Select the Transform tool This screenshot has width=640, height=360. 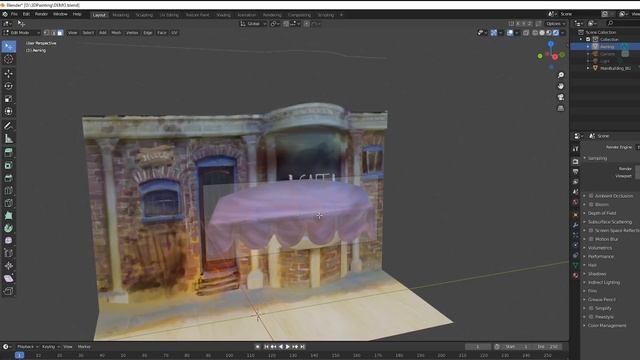9,111
